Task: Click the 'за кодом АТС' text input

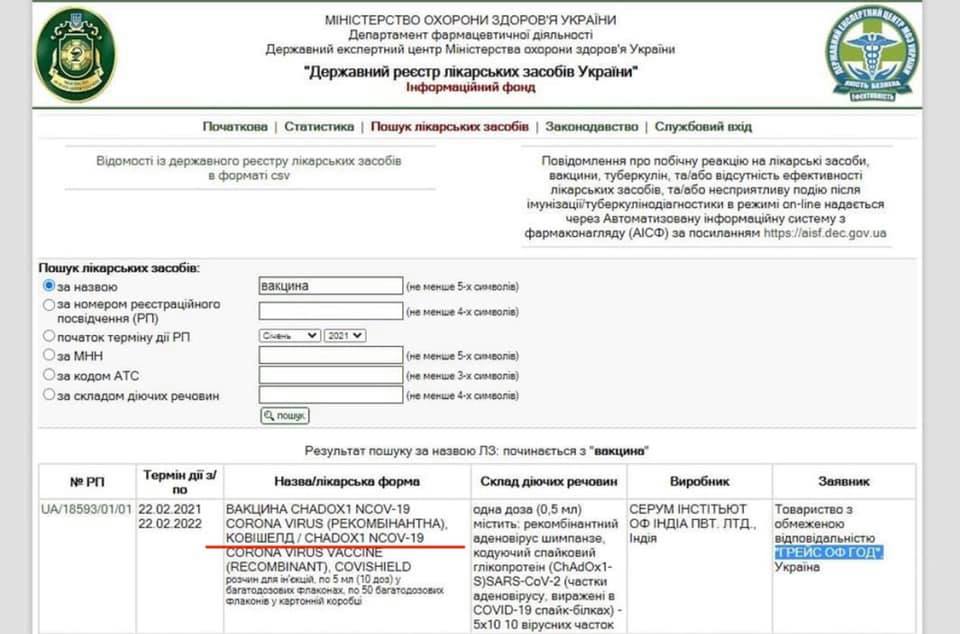Action: coord(330,375)
